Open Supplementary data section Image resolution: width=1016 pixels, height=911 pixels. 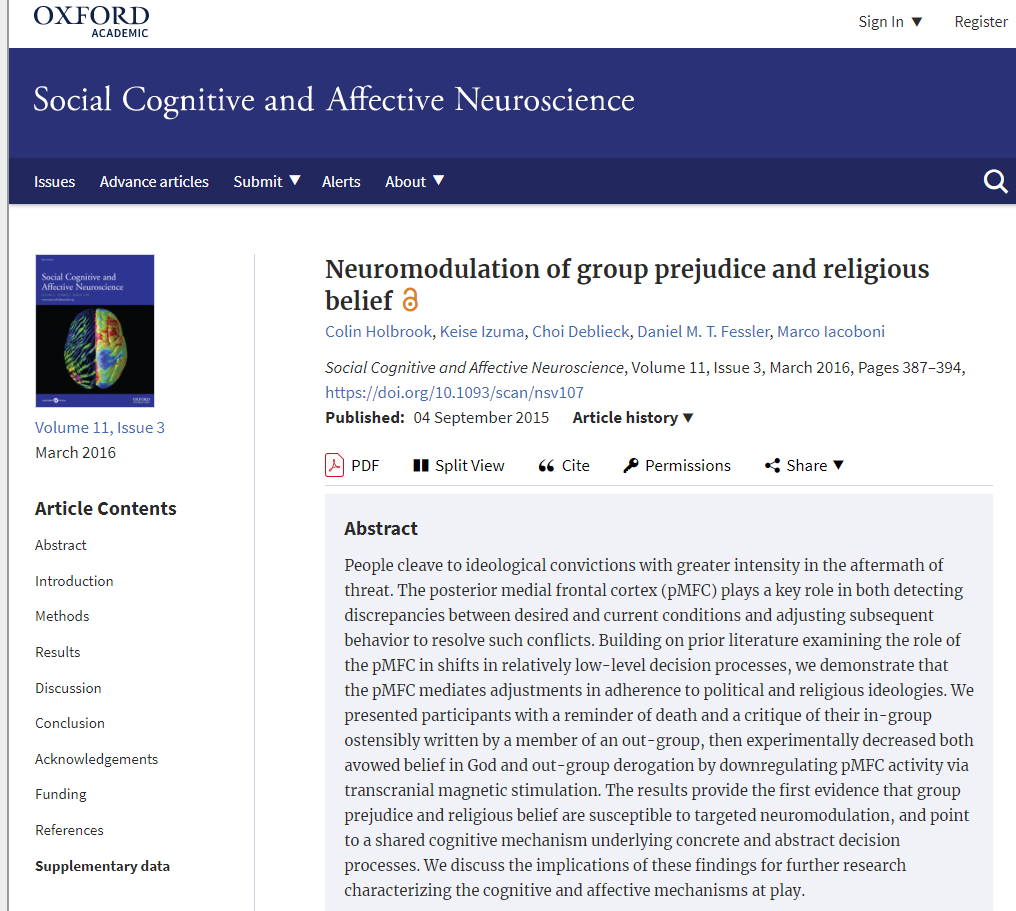pos(102,866)
